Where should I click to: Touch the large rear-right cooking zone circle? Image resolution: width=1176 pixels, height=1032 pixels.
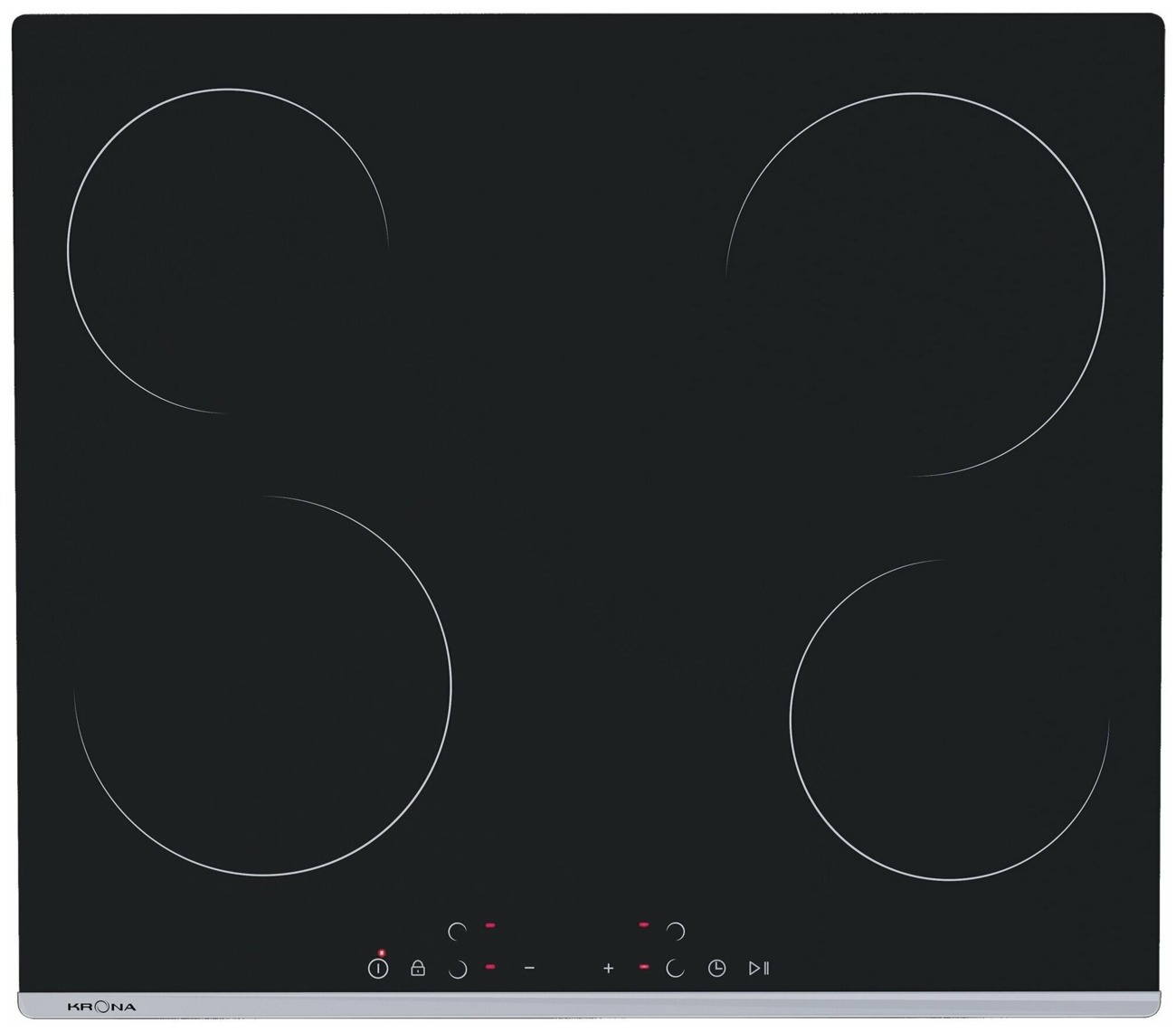tap(915, 284)
